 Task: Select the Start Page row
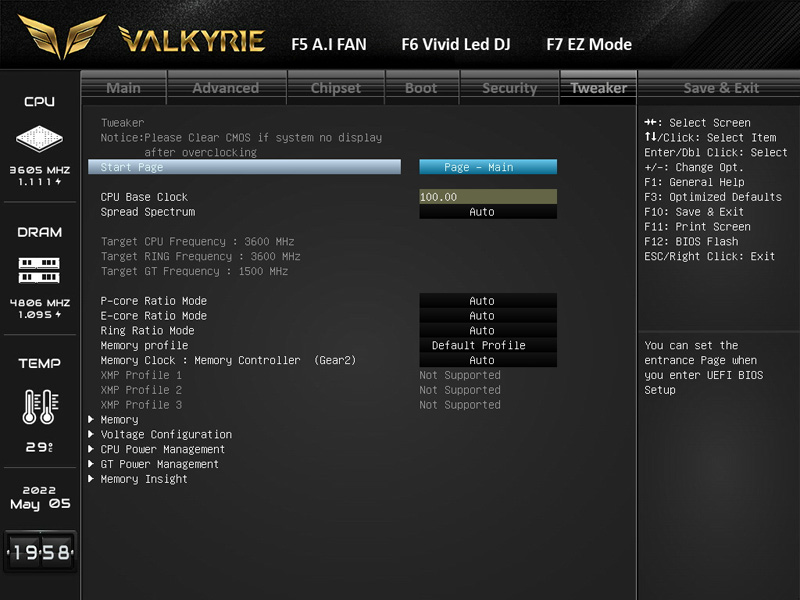244,167
